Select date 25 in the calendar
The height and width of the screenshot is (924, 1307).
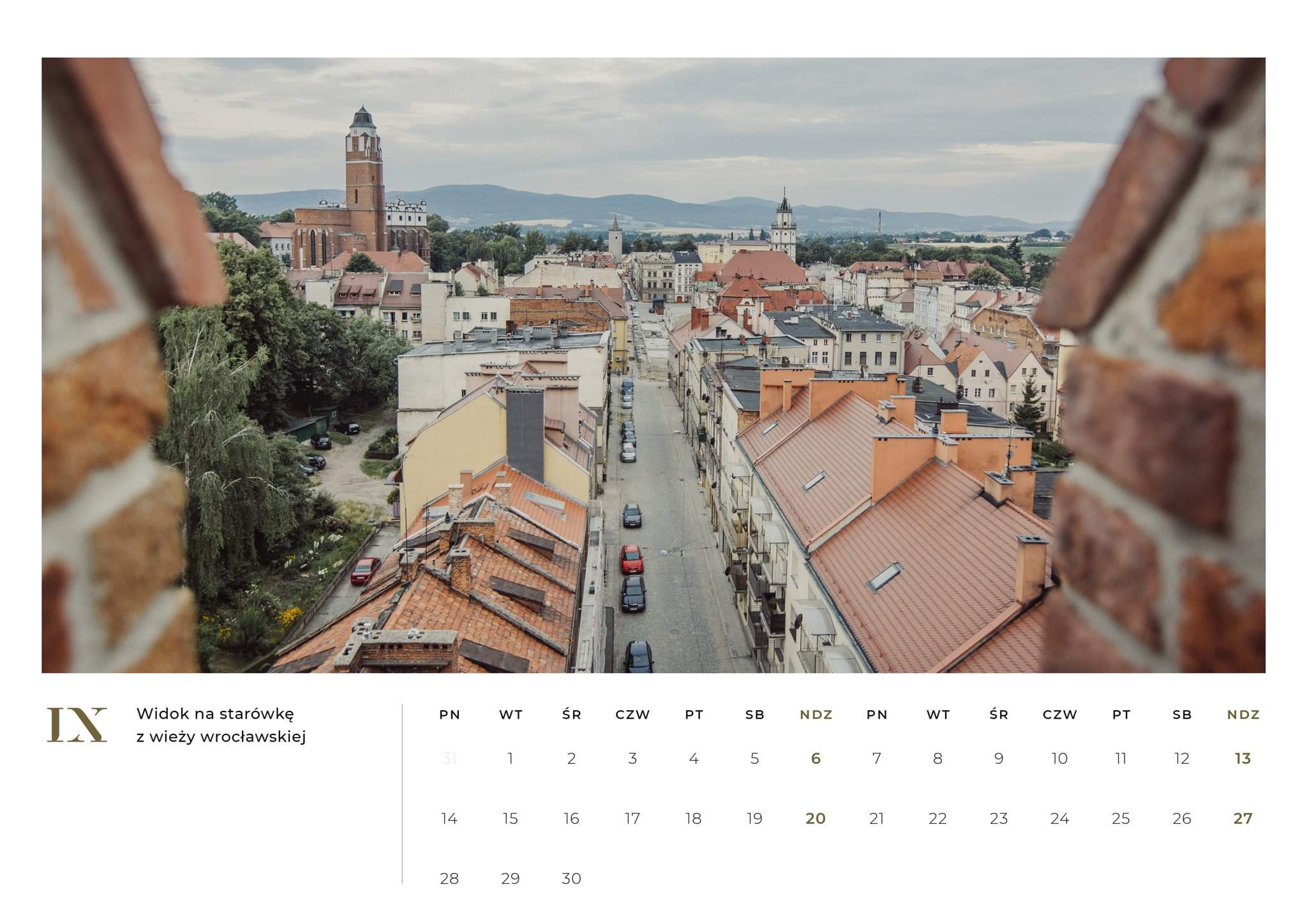click(1121, 819)
